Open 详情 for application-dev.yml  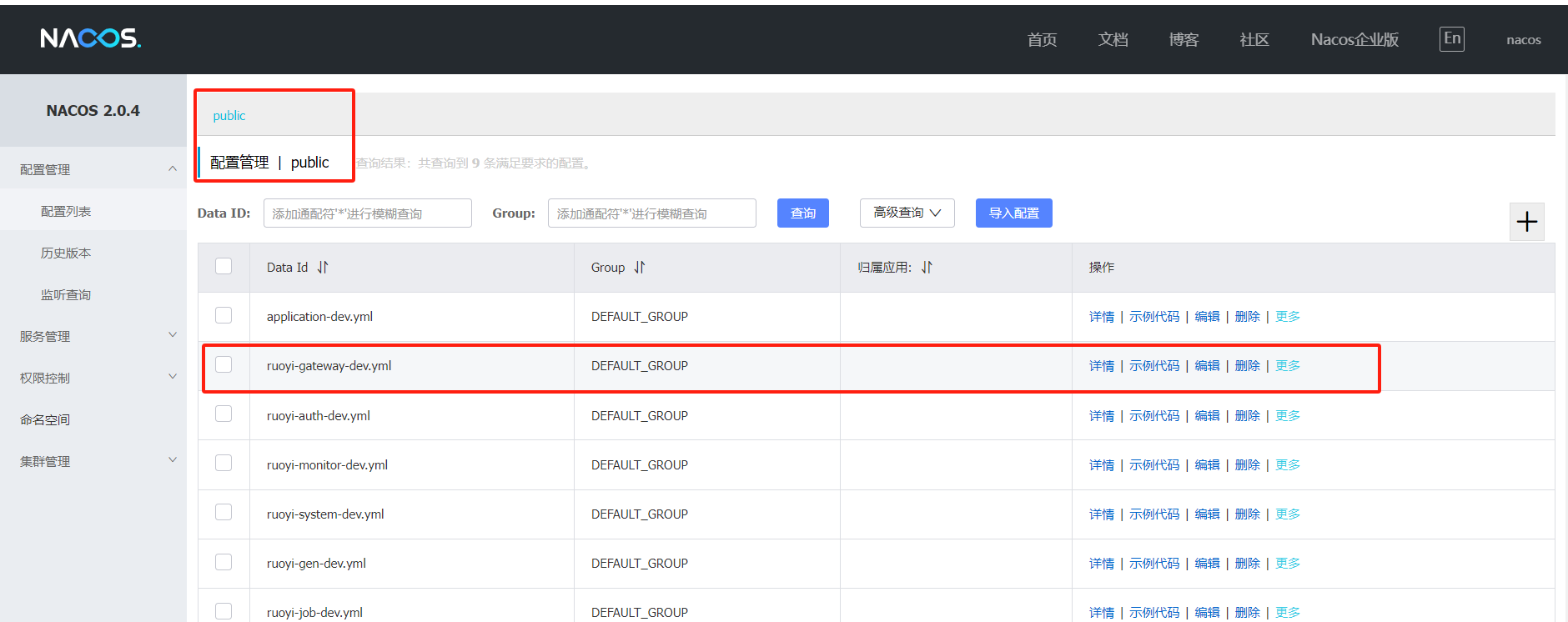click(1102, 317)
